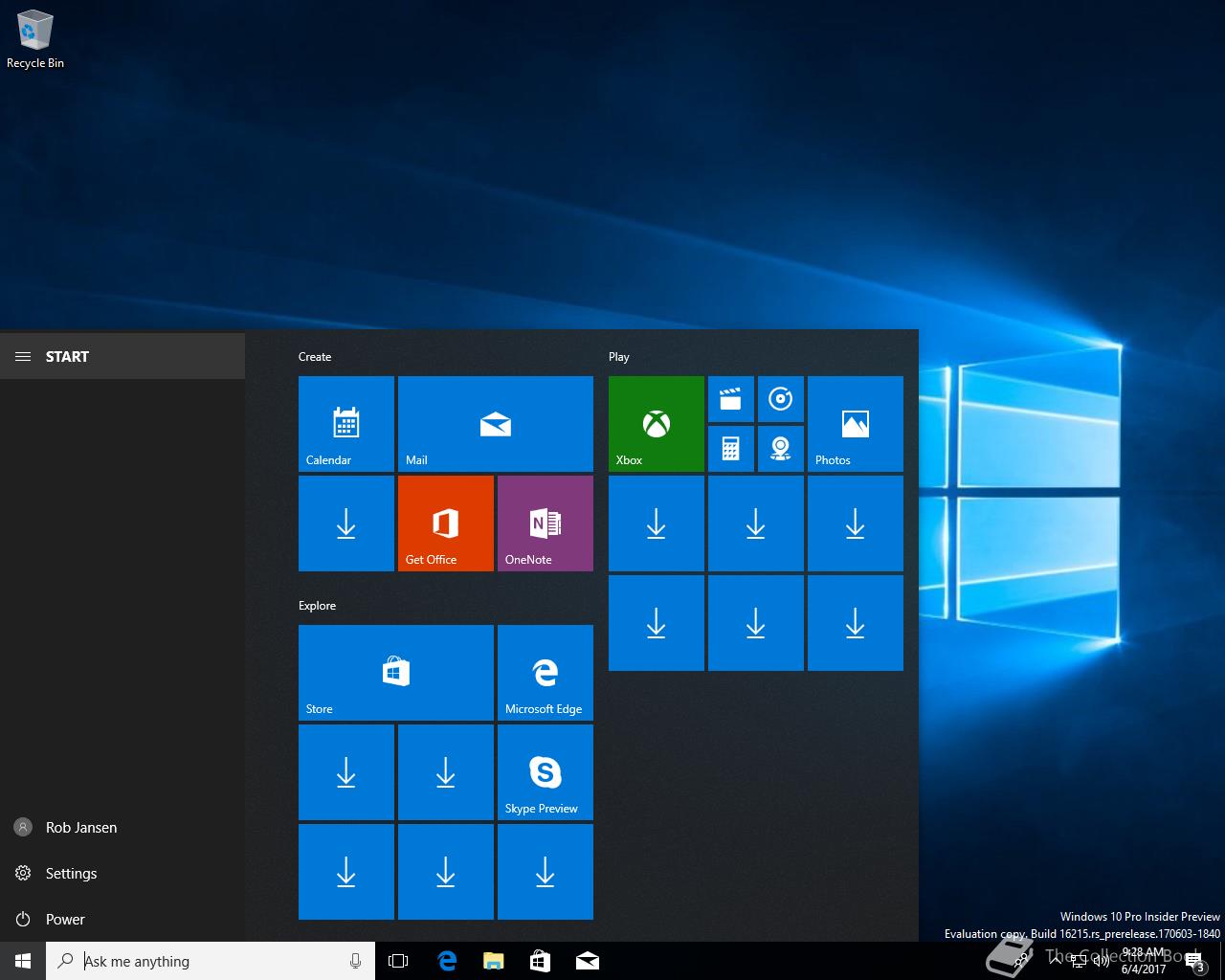Open Settings from the Start menu
The width and height of the screenshot is (1225, 980).
(x=122, y=873)
